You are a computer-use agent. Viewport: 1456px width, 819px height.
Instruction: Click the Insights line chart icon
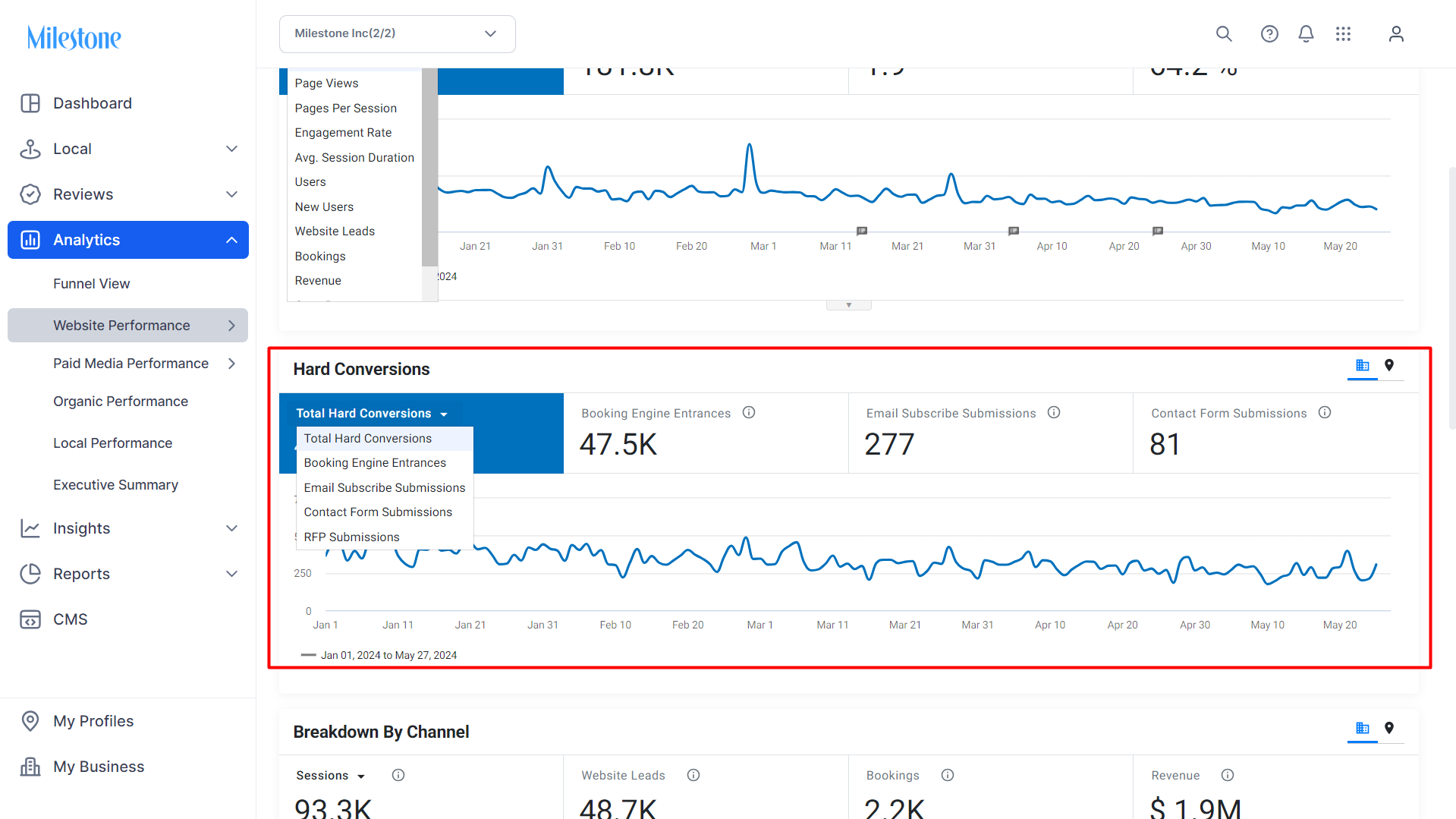coord(30,528)
